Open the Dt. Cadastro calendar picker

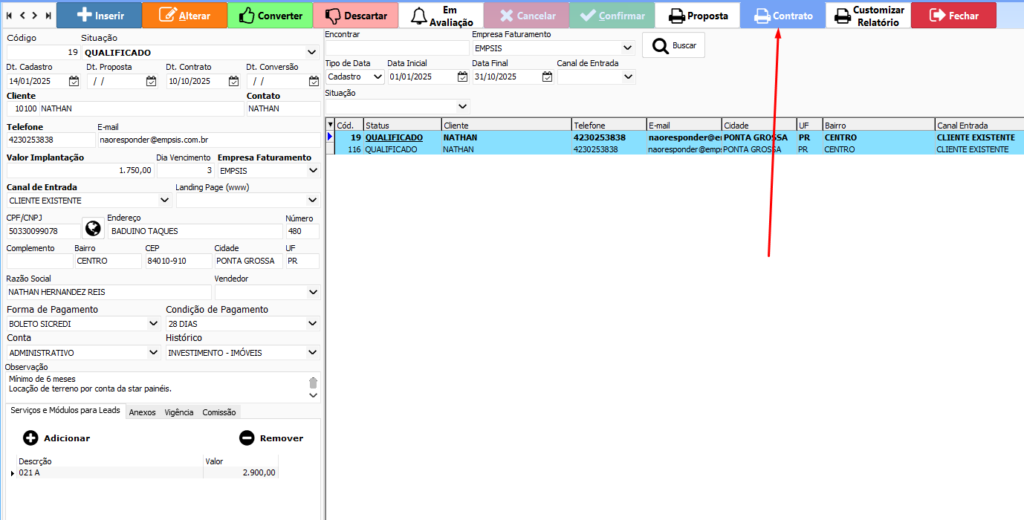[73, 81]
